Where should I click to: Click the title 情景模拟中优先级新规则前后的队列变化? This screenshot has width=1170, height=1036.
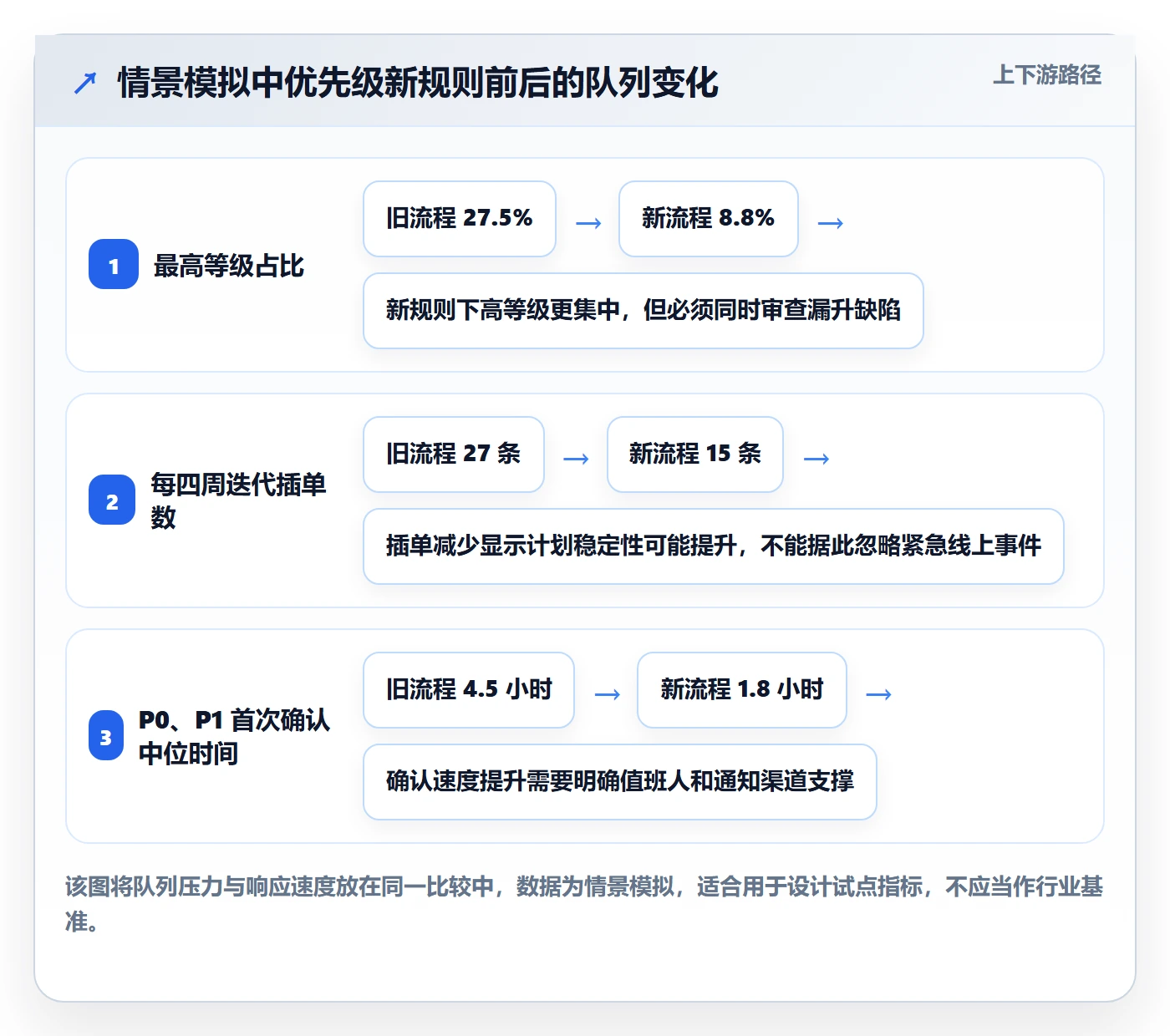[418, 83]
